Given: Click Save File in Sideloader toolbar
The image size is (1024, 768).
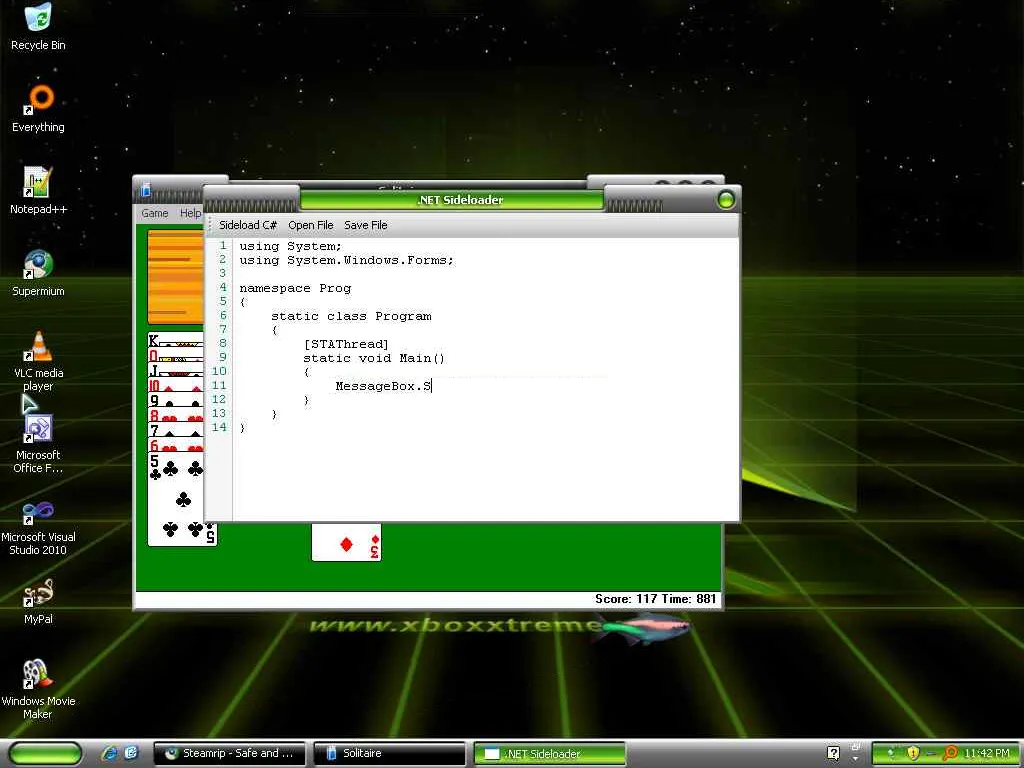Looking at the screenshot, I should [366, 225].
